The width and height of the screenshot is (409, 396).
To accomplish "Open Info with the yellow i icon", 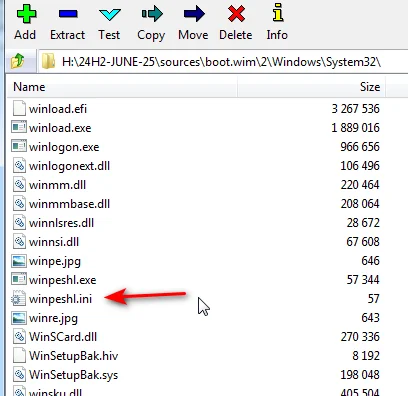I will pos(278,13).
